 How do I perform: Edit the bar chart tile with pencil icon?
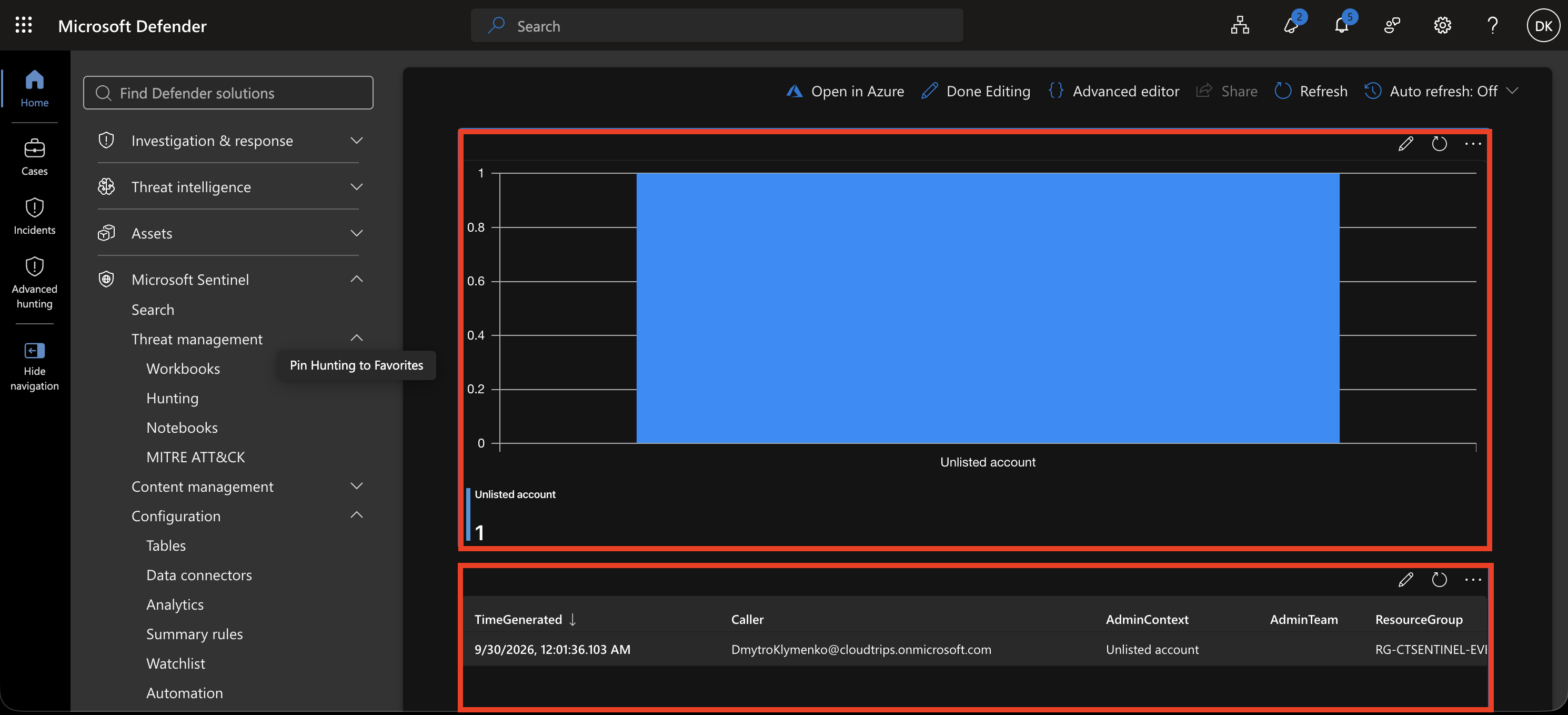(x=1405, y=144)
